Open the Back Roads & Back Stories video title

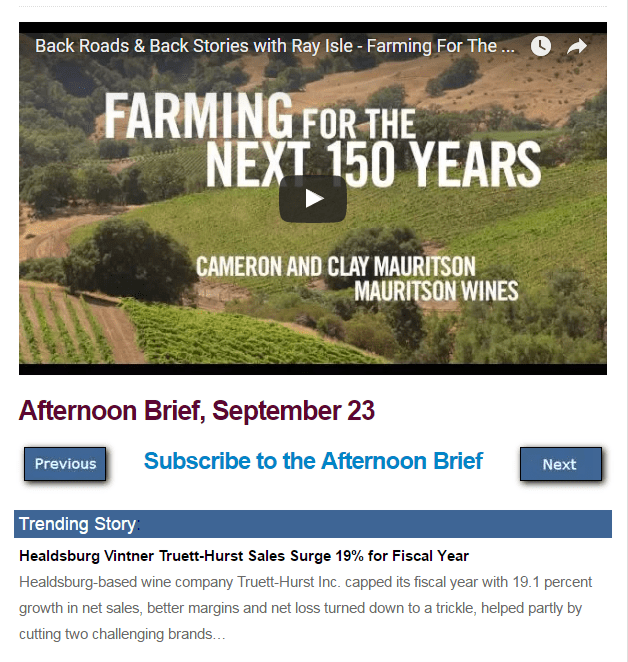275,46
